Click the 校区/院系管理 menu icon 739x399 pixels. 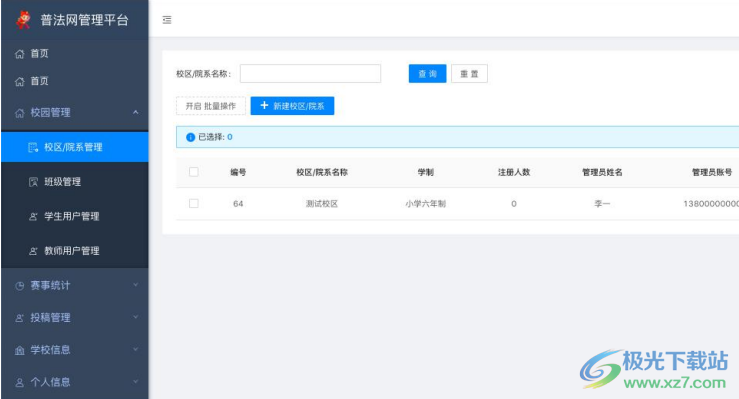33,147
